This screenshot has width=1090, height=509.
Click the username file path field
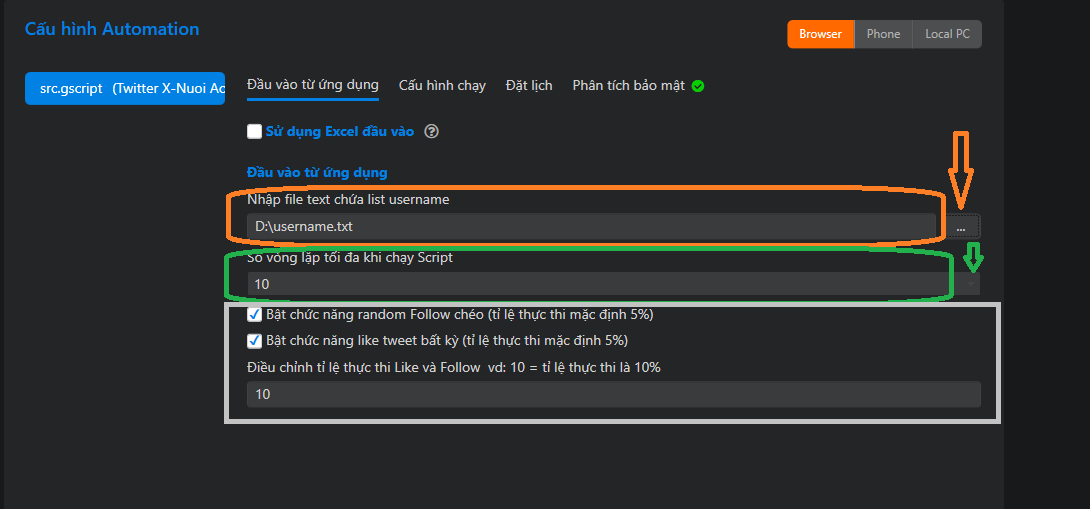[x=590, y=227]
